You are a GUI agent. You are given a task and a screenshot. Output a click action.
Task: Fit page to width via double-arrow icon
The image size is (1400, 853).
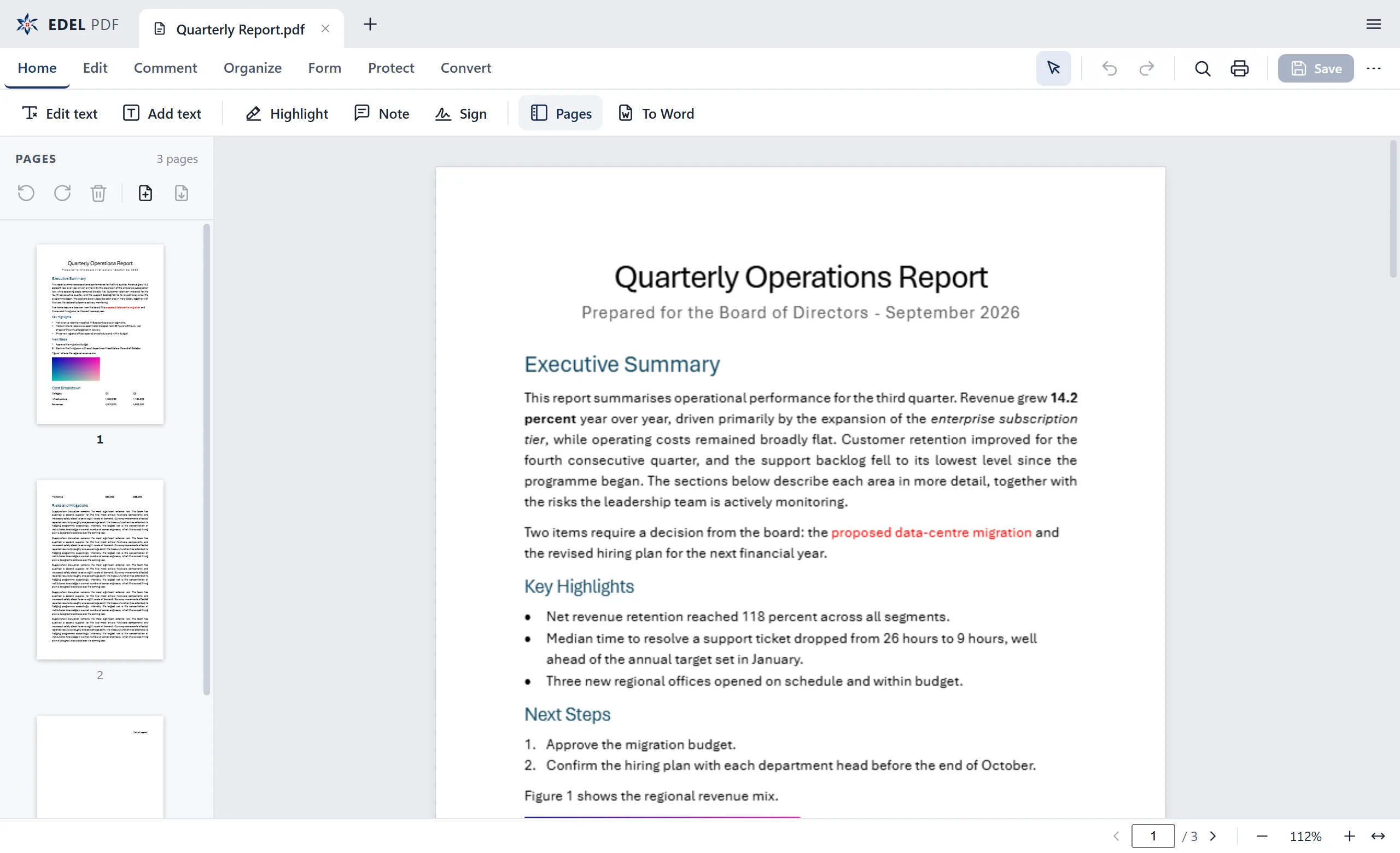tap(1378, 836)
